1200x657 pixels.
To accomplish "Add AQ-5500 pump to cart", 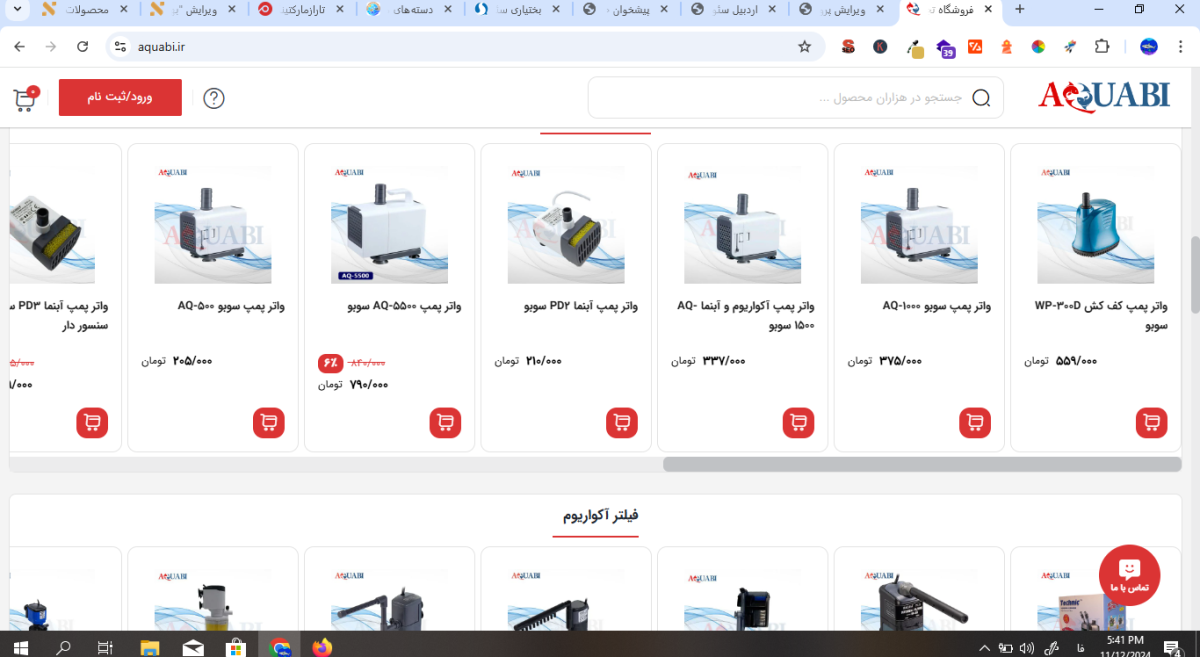I will point(445,423).
